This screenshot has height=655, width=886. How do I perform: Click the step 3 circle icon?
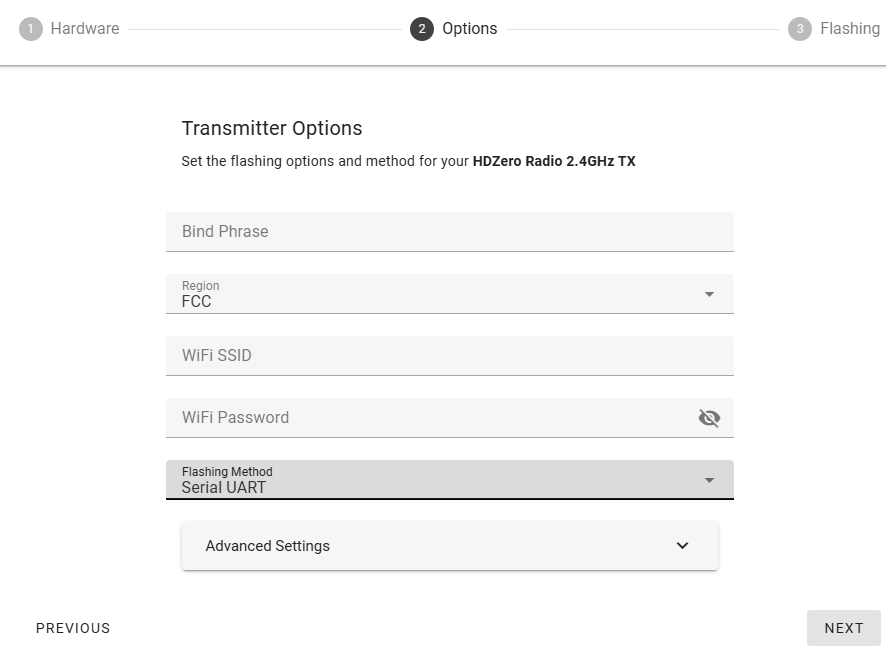(x=800, y=29)
